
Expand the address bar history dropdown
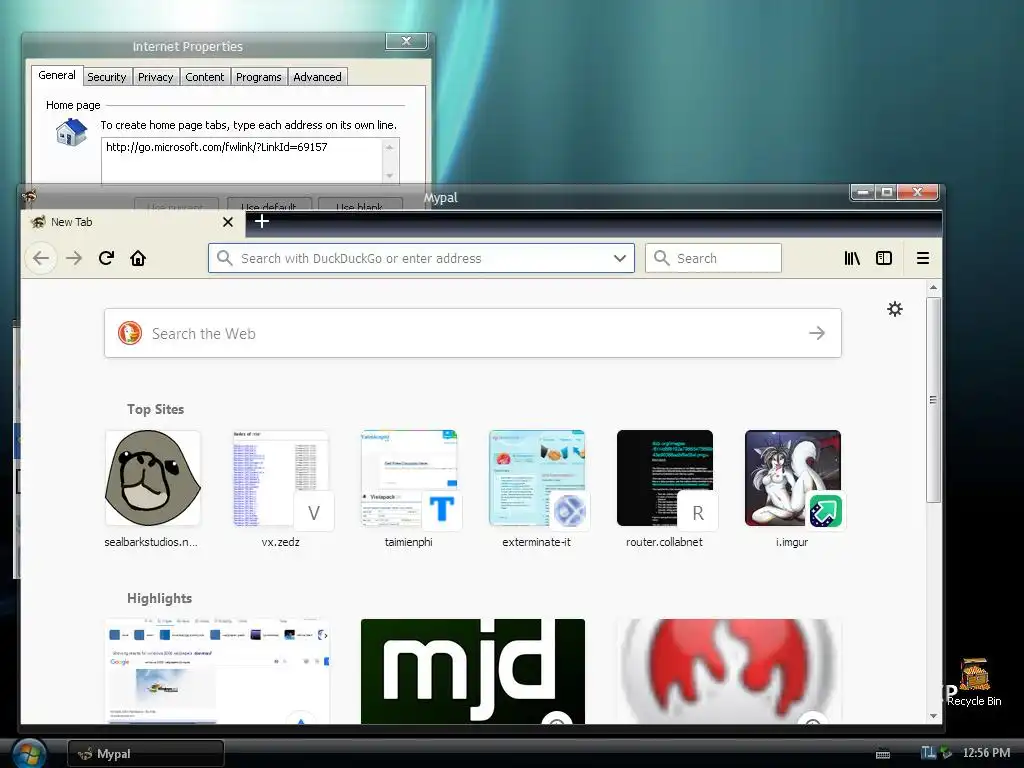[620, 258]
